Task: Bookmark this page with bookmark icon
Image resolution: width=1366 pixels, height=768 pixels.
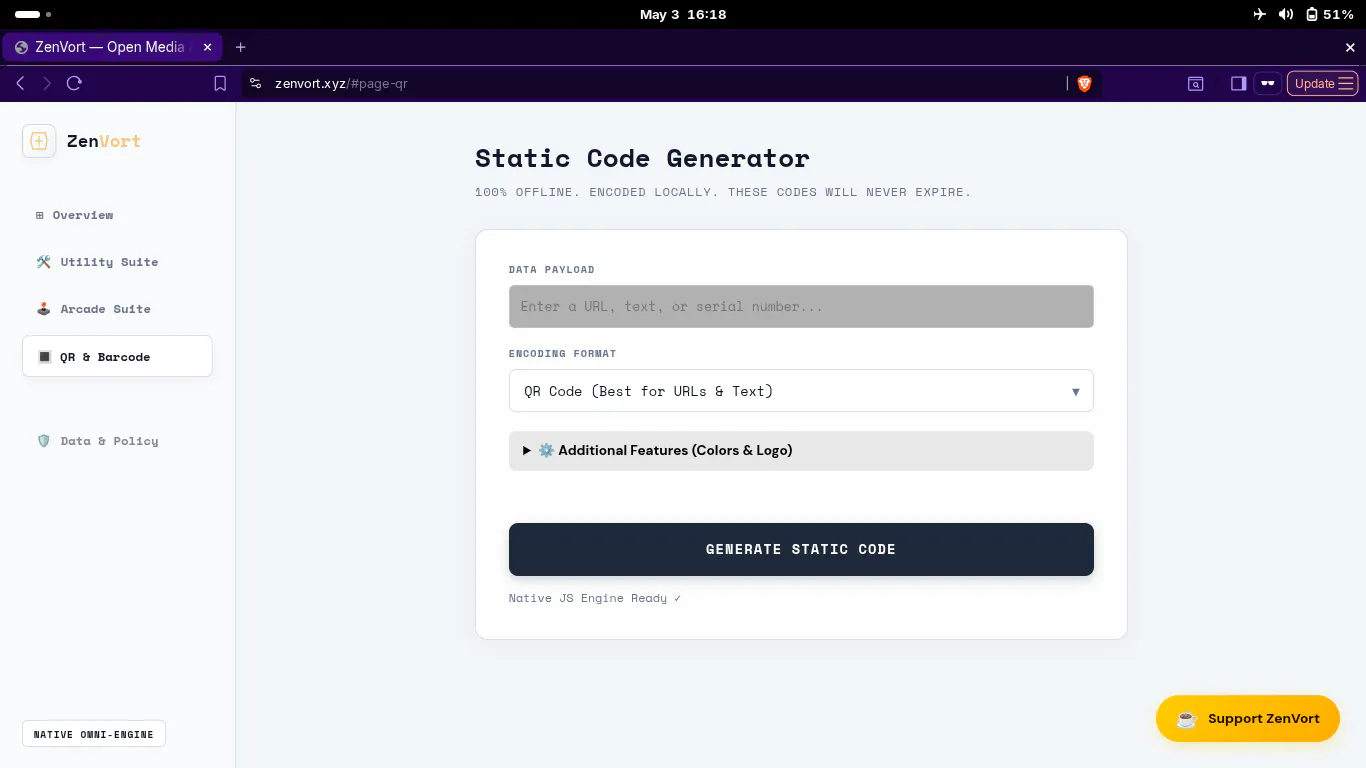Action: pyautogui.click(x=221, y=84)
